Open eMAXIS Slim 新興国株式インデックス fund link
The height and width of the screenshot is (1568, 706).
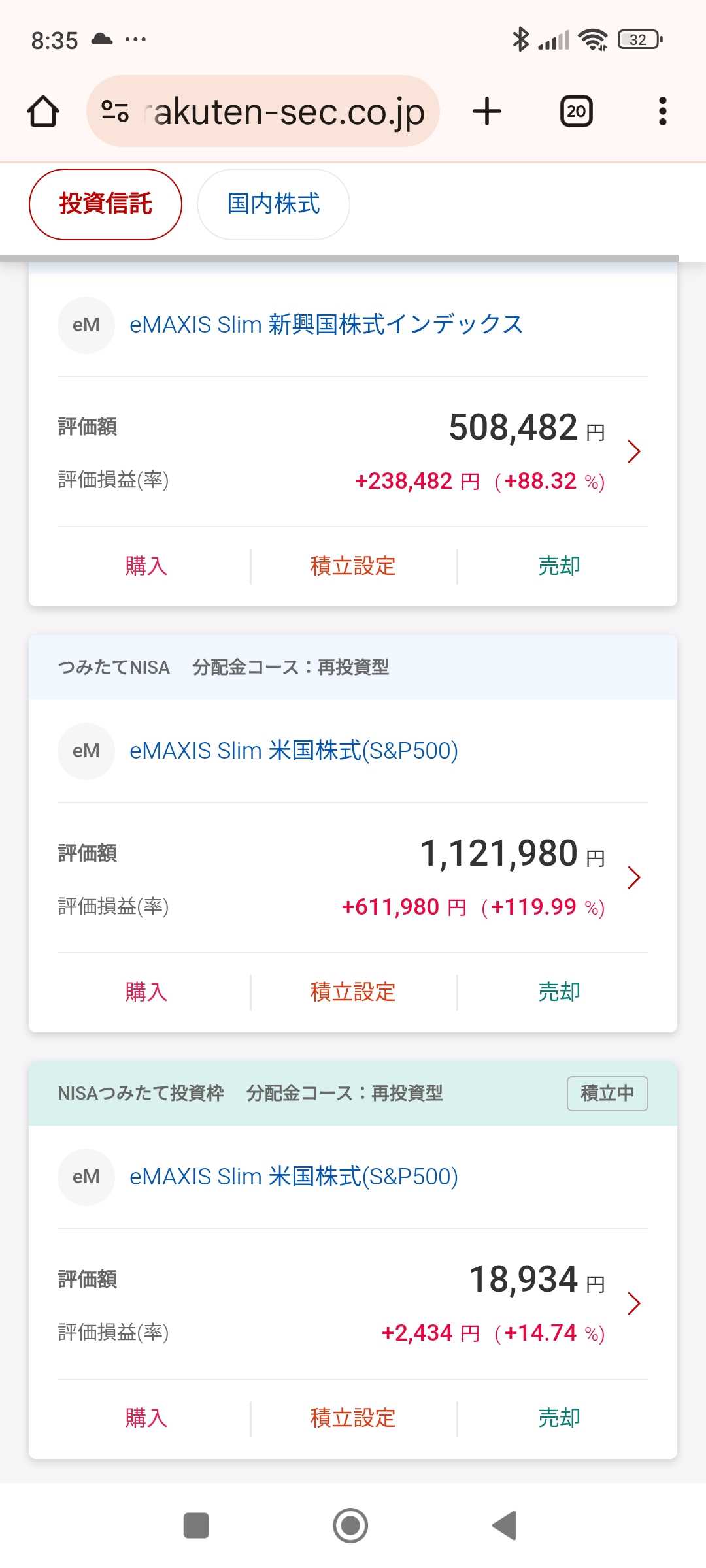coord(326,325)
